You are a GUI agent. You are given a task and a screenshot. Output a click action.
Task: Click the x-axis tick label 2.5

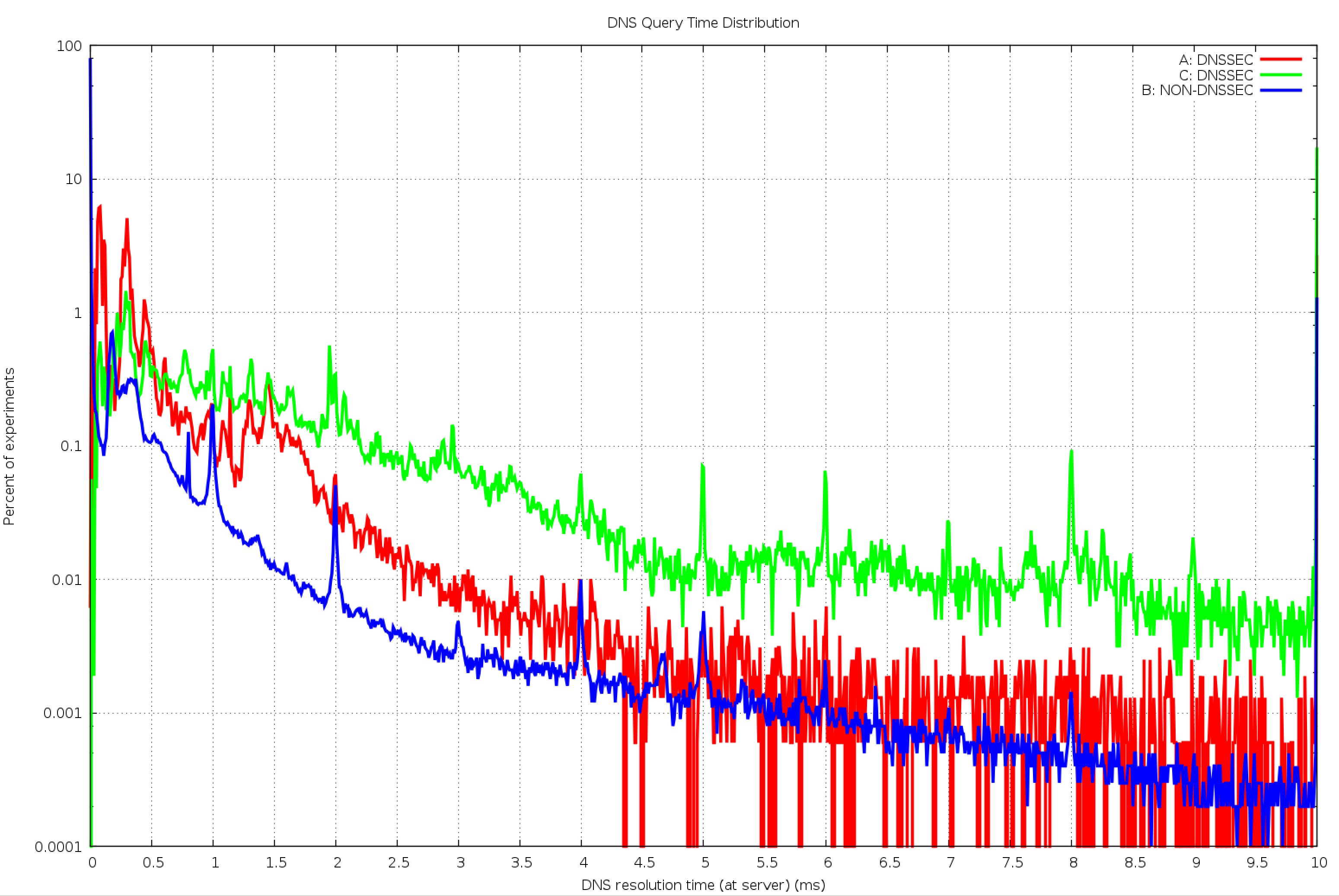(x=399, y=862)
